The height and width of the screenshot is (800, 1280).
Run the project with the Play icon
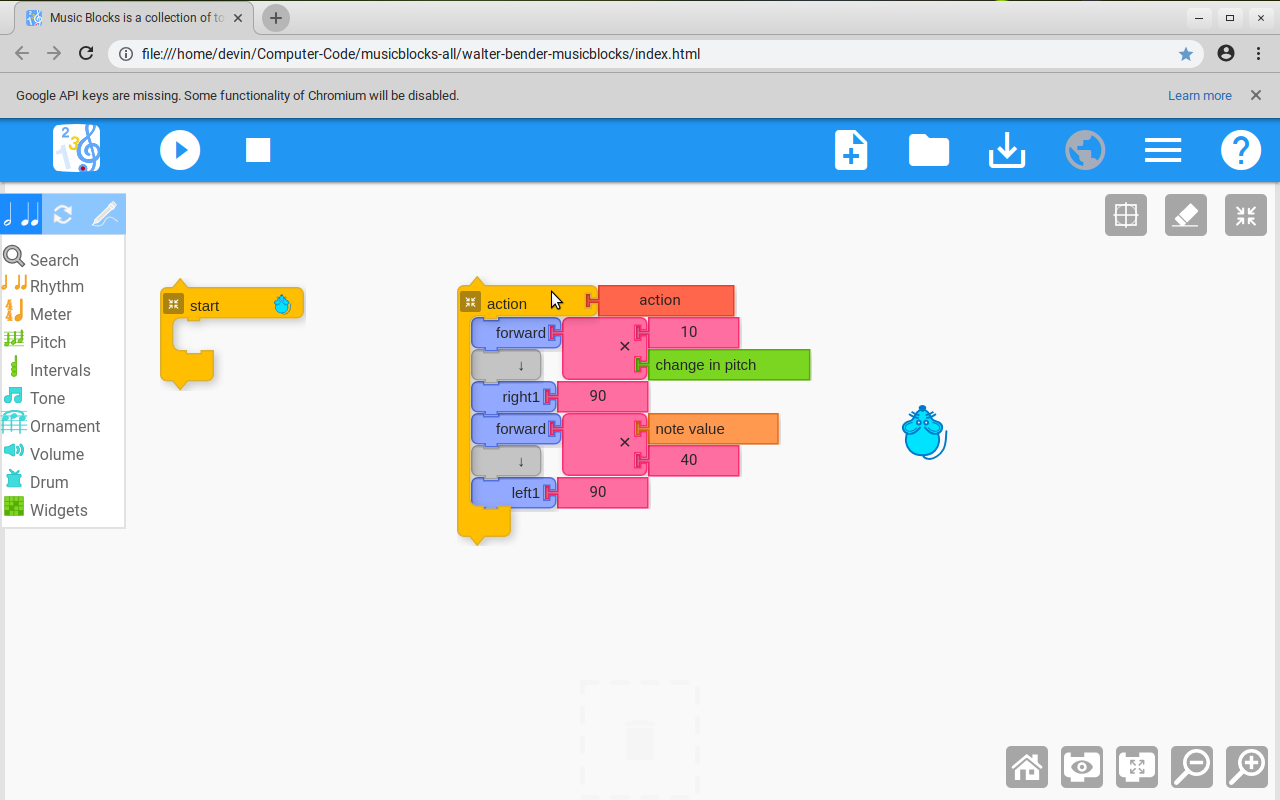point(180,150)
